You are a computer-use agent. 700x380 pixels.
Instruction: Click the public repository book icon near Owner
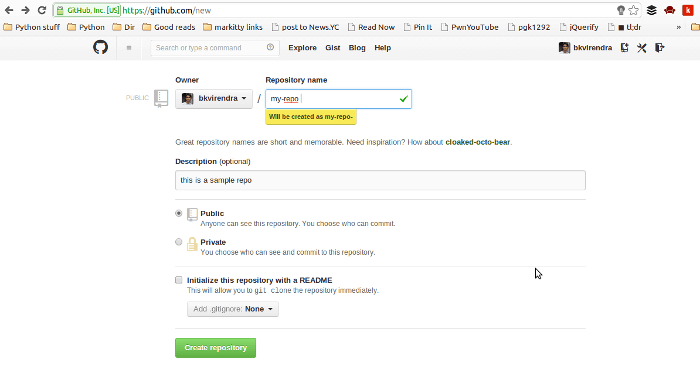[161, 98]
